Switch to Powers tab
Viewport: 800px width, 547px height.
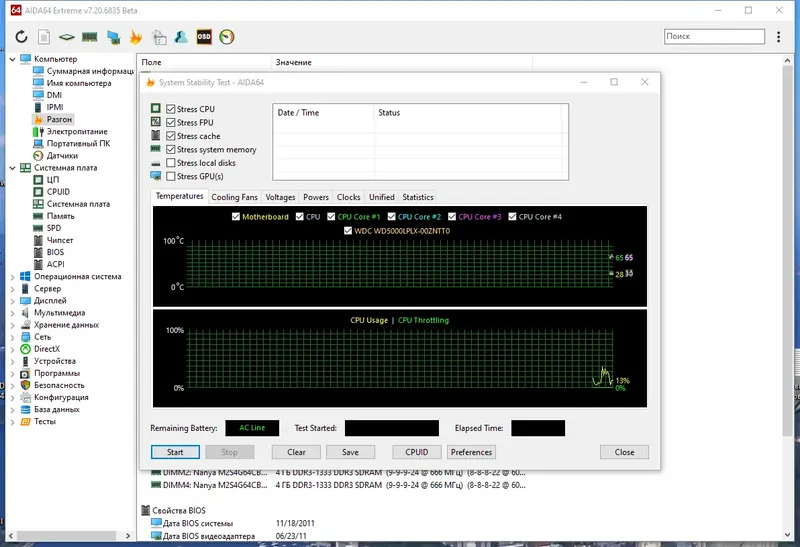tap(316, 197)
